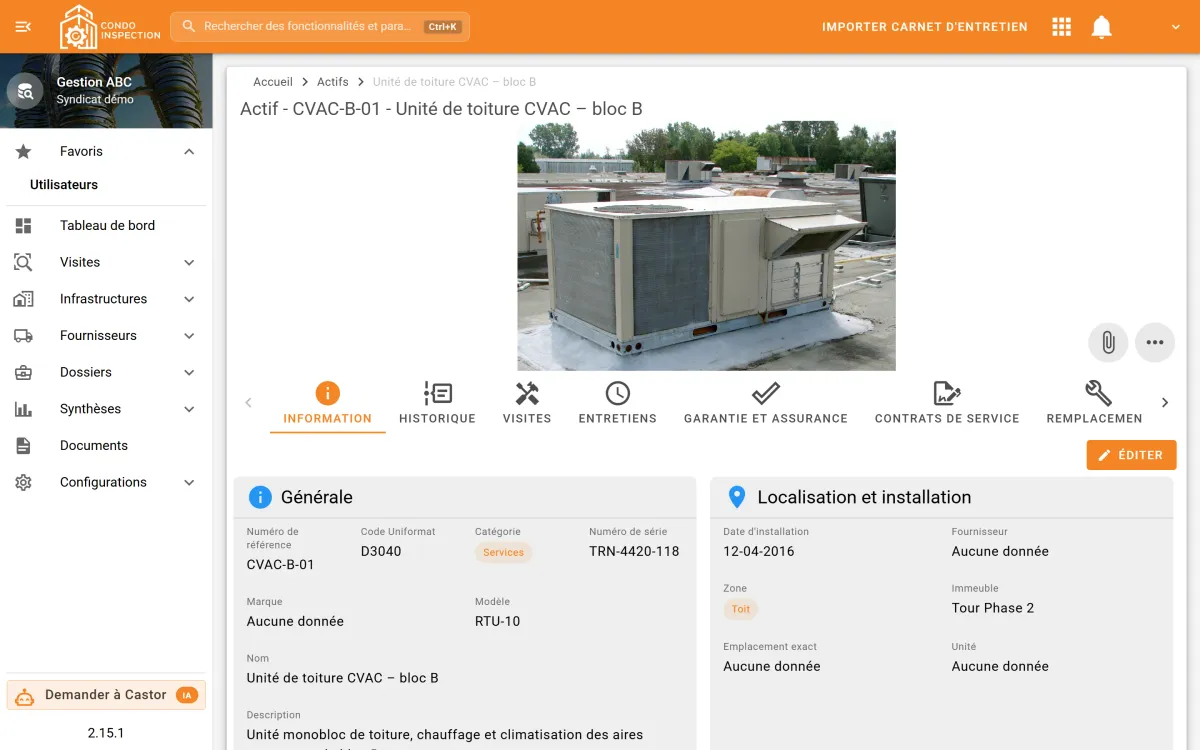The width and height of the screenshot is (1200, 750).
Task: Click the Configurations gear icon
Action: (23, 482)
